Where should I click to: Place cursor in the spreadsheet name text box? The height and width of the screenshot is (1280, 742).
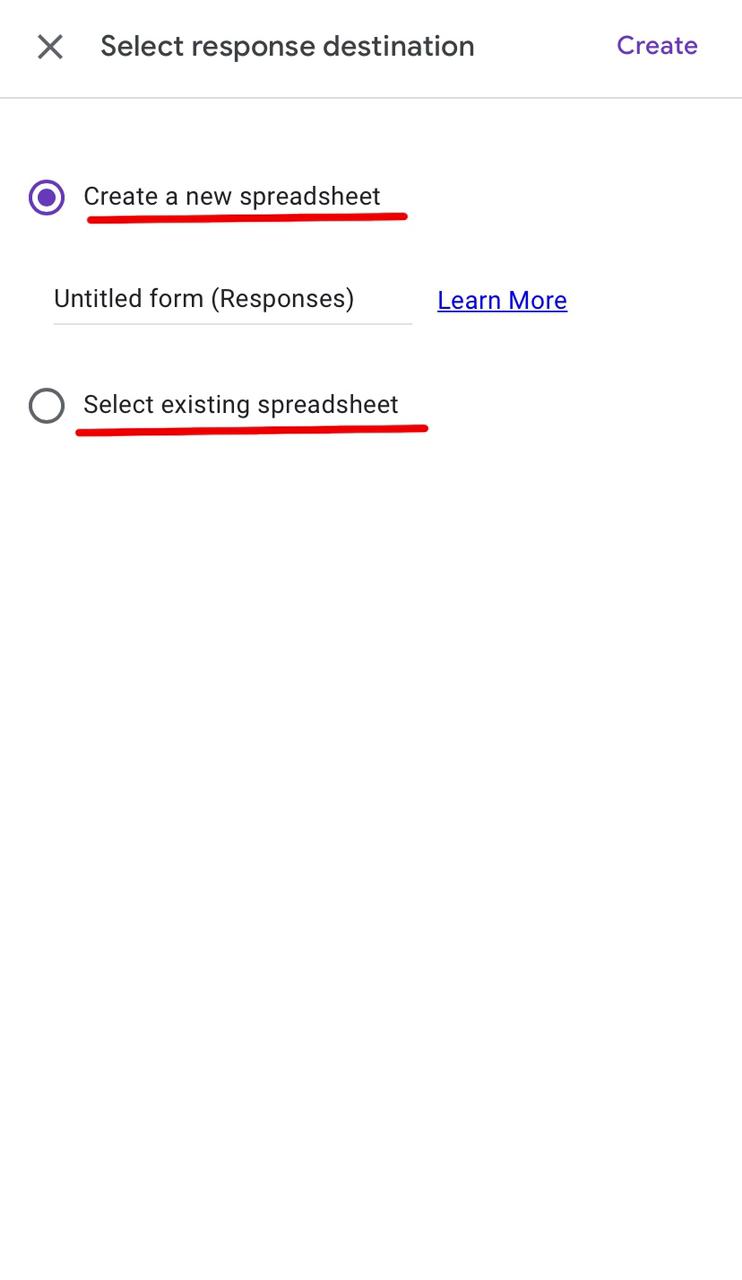(x=232, y=299)
